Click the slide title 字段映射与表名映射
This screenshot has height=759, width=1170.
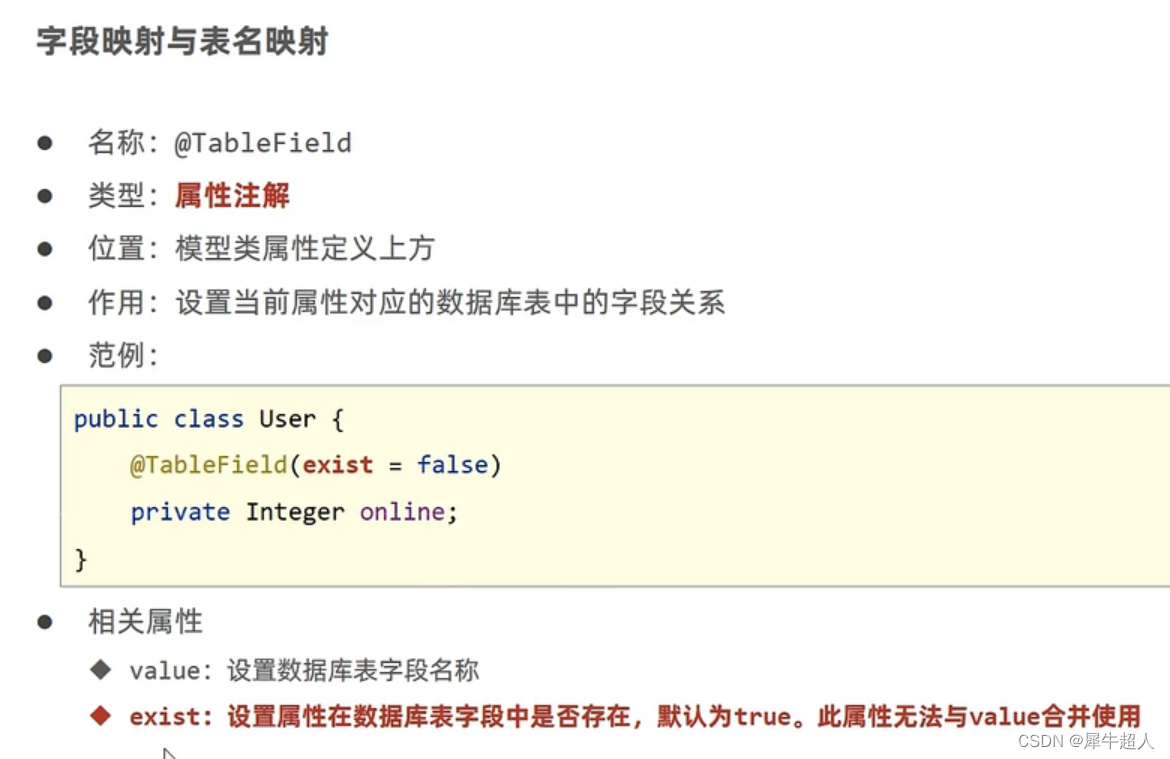(x=182, y=42)
